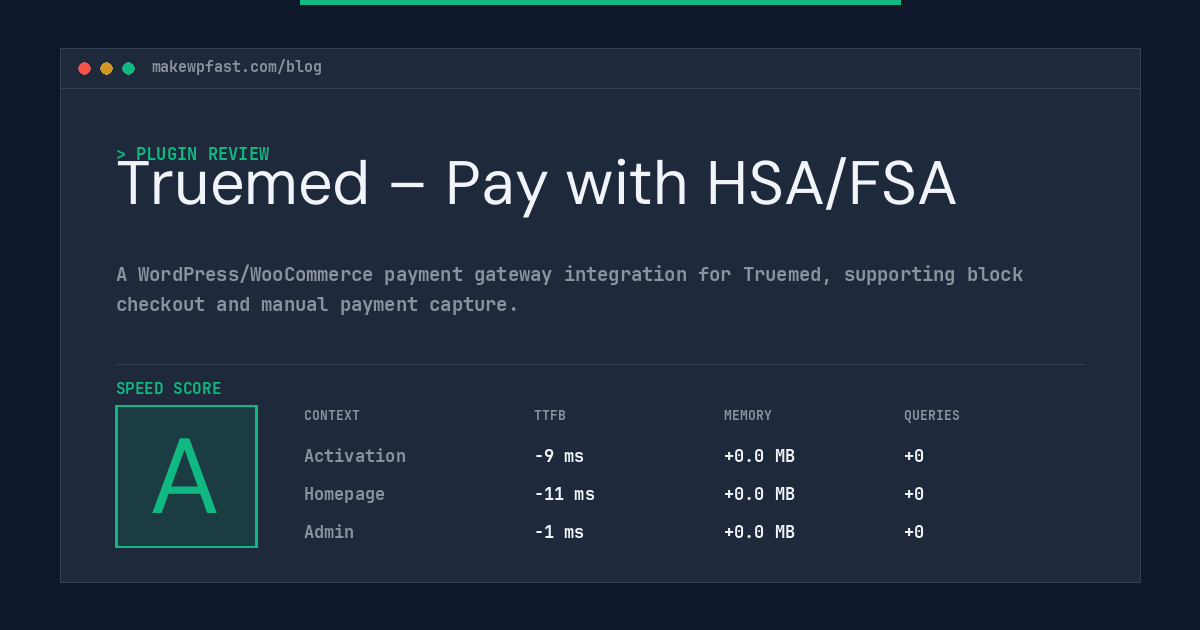Click the plugin description paragraph

tap(570, 289)
